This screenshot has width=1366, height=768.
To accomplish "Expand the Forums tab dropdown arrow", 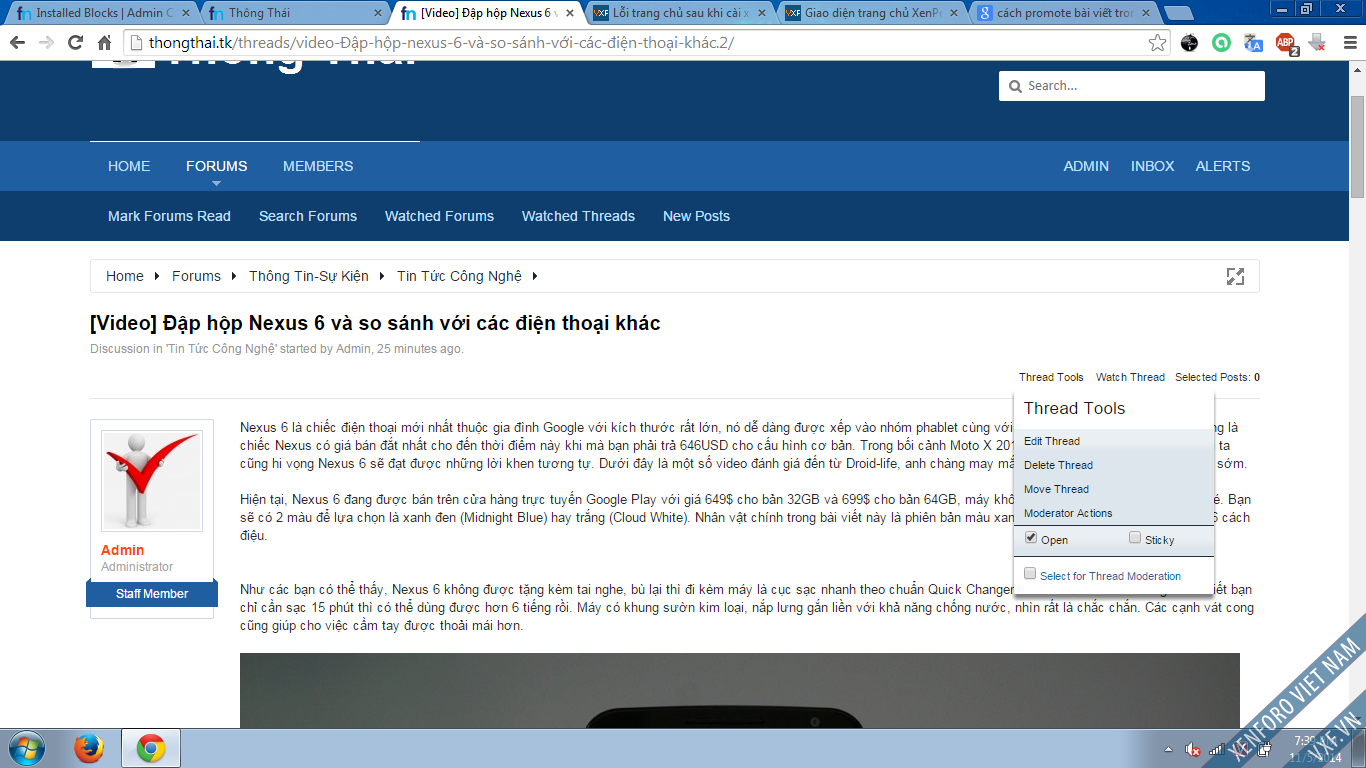I will pos(216,183).
